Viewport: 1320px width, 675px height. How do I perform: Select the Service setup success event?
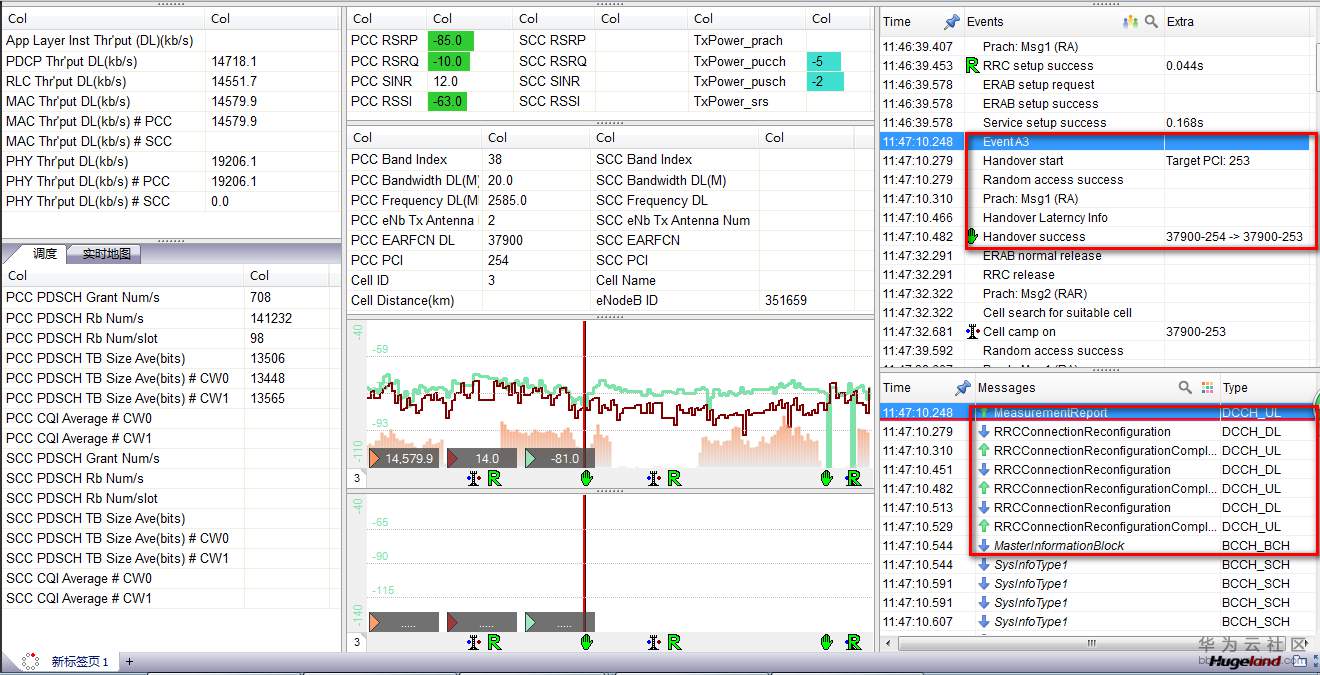1094,123
